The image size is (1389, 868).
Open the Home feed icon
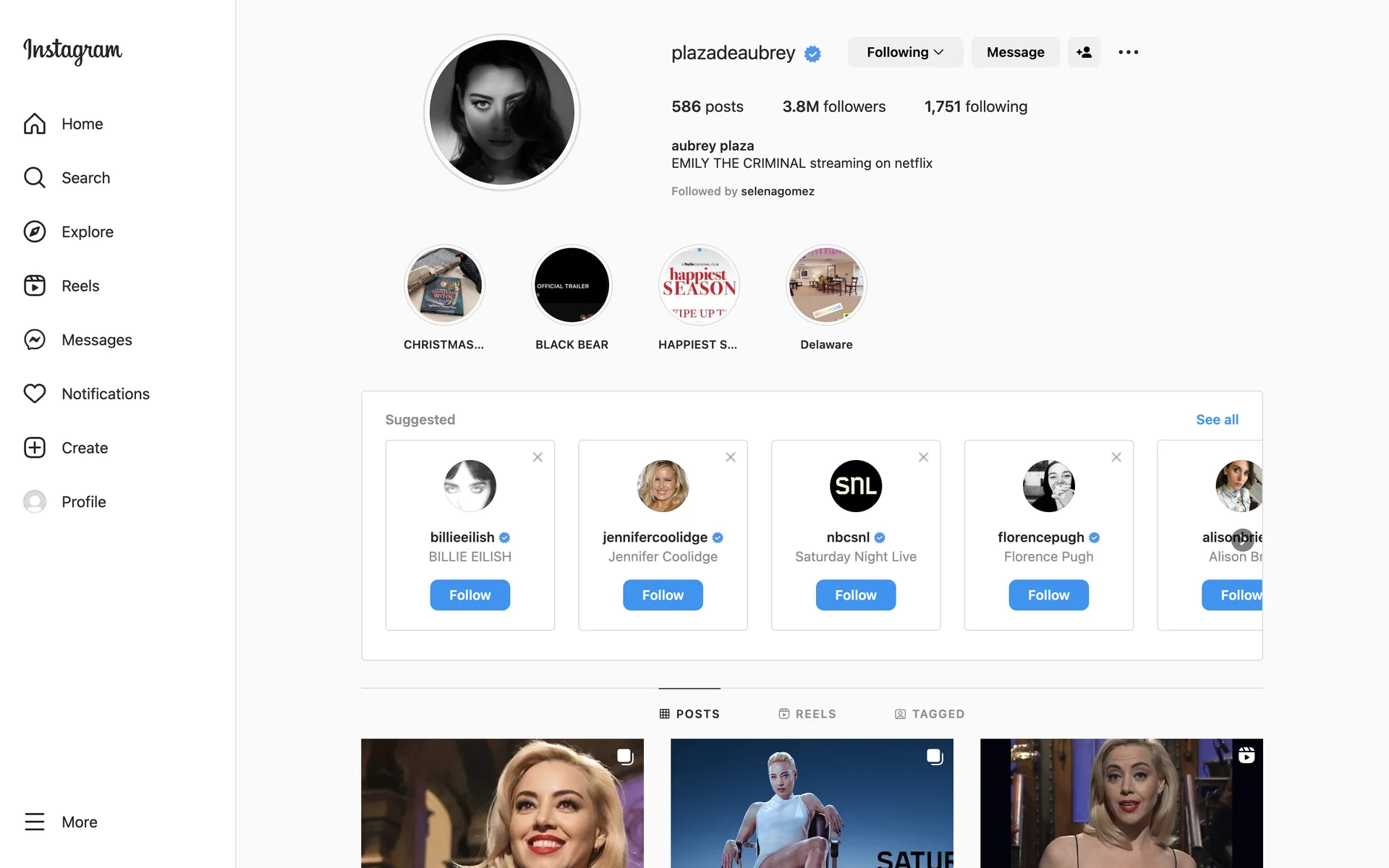(x=35, y=124)
